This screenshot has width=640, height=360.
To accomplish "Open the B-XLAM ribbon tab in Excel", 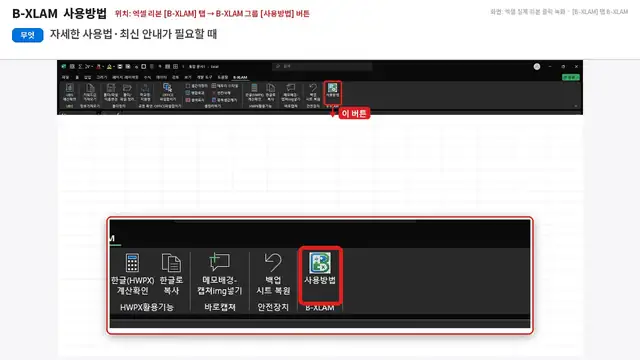I will tap(240, 77).
